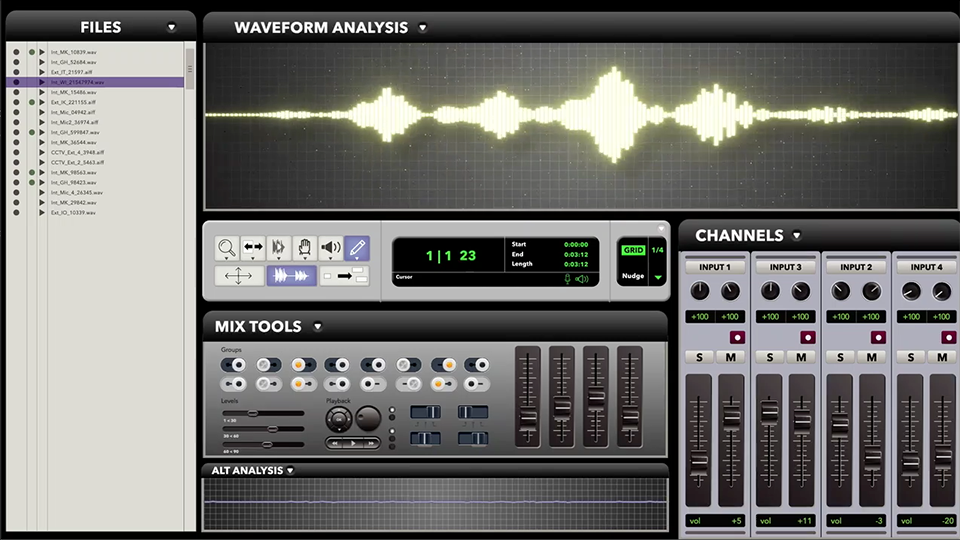
Task: Click the speaker scrub tool
Action: point(330,247)
